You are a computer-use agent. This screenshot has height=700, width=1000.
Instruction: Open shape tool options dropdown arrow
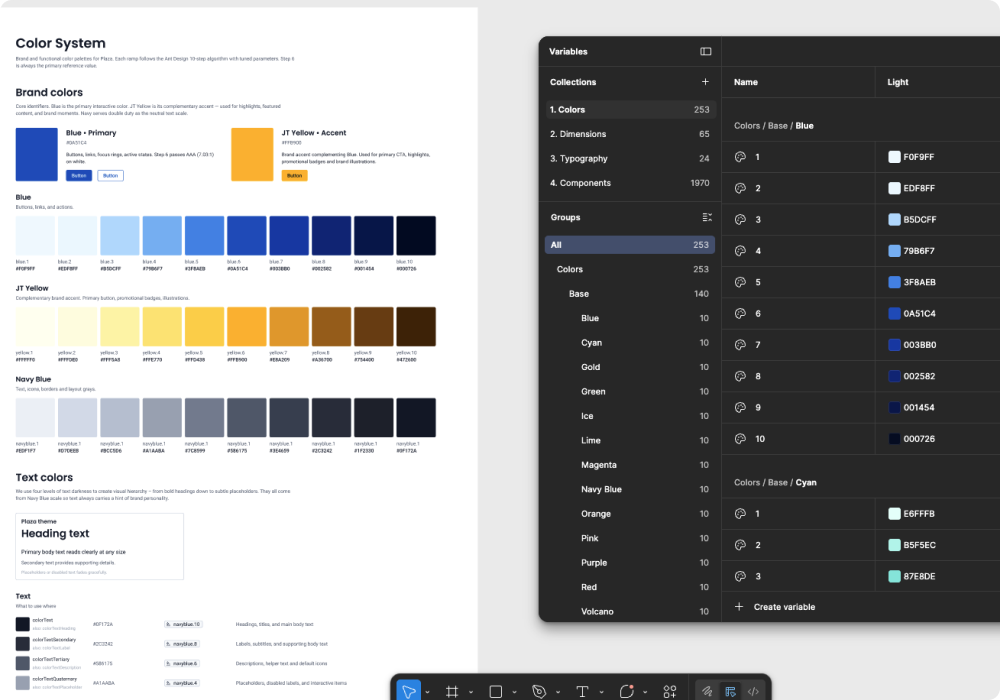point(514,692)
